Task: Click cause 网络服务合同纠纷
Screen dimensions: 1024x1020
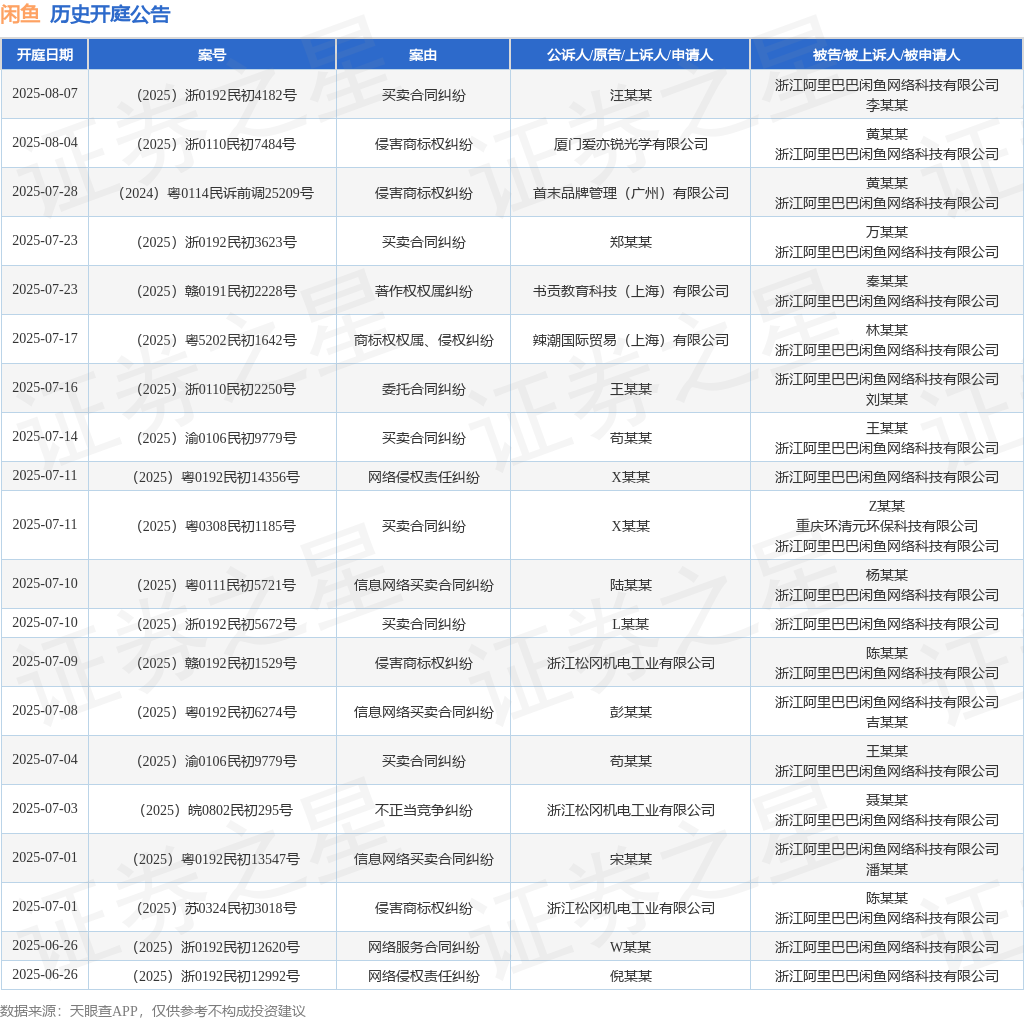Action: (x=423, y=948)
